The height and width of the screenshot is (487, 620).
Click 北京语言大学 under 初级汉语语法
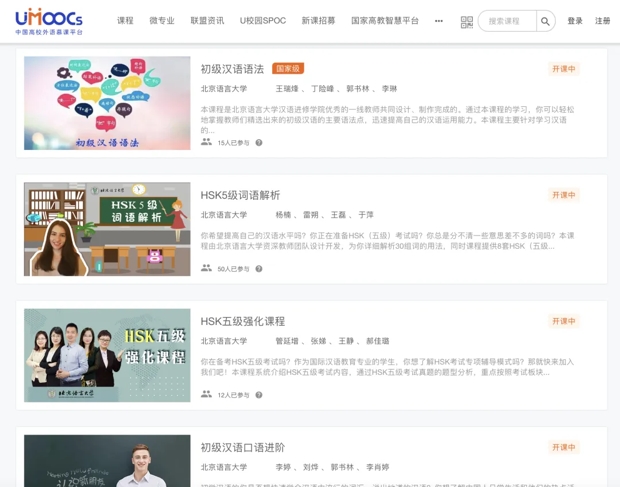(x=224, y=89)
